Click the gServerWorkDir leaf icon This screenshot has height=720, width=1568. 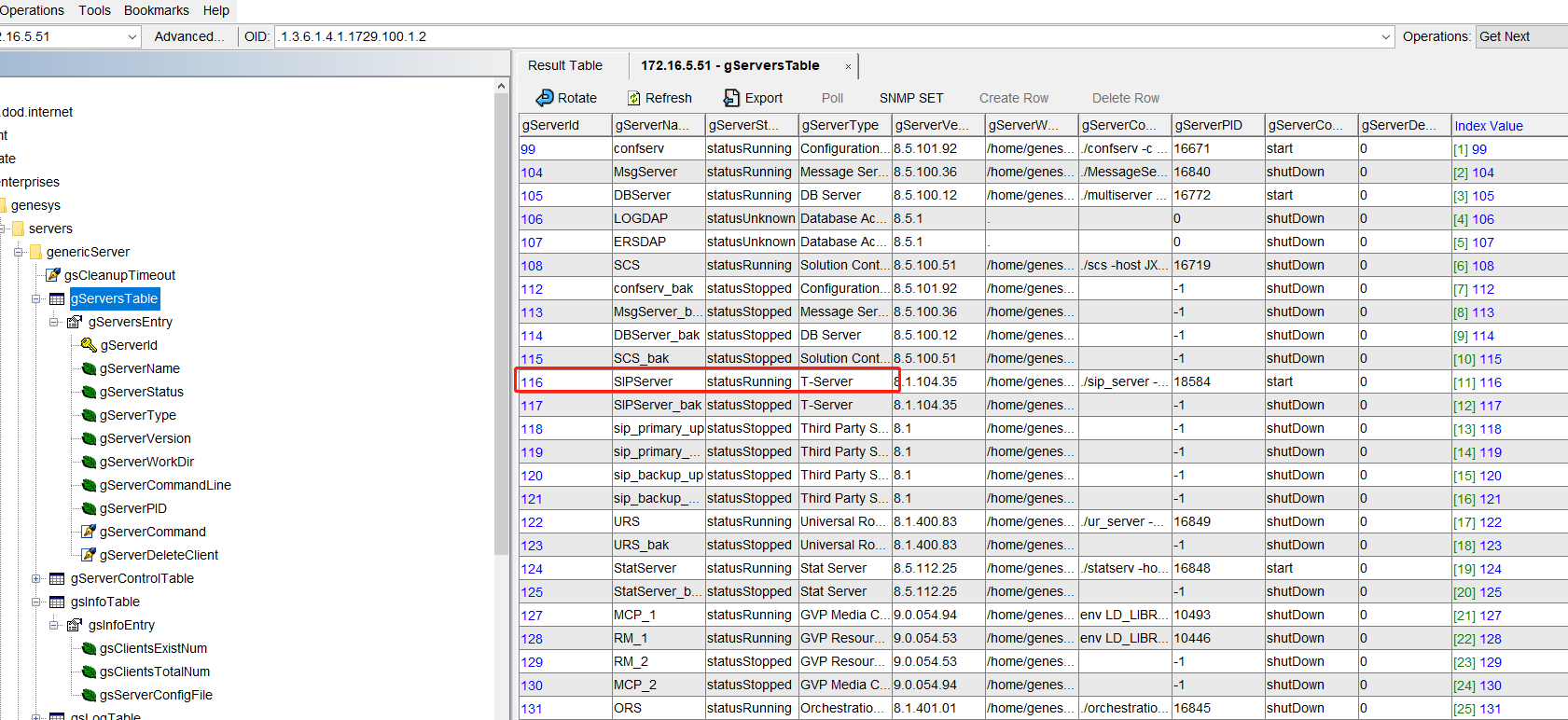tap(89, 462)
